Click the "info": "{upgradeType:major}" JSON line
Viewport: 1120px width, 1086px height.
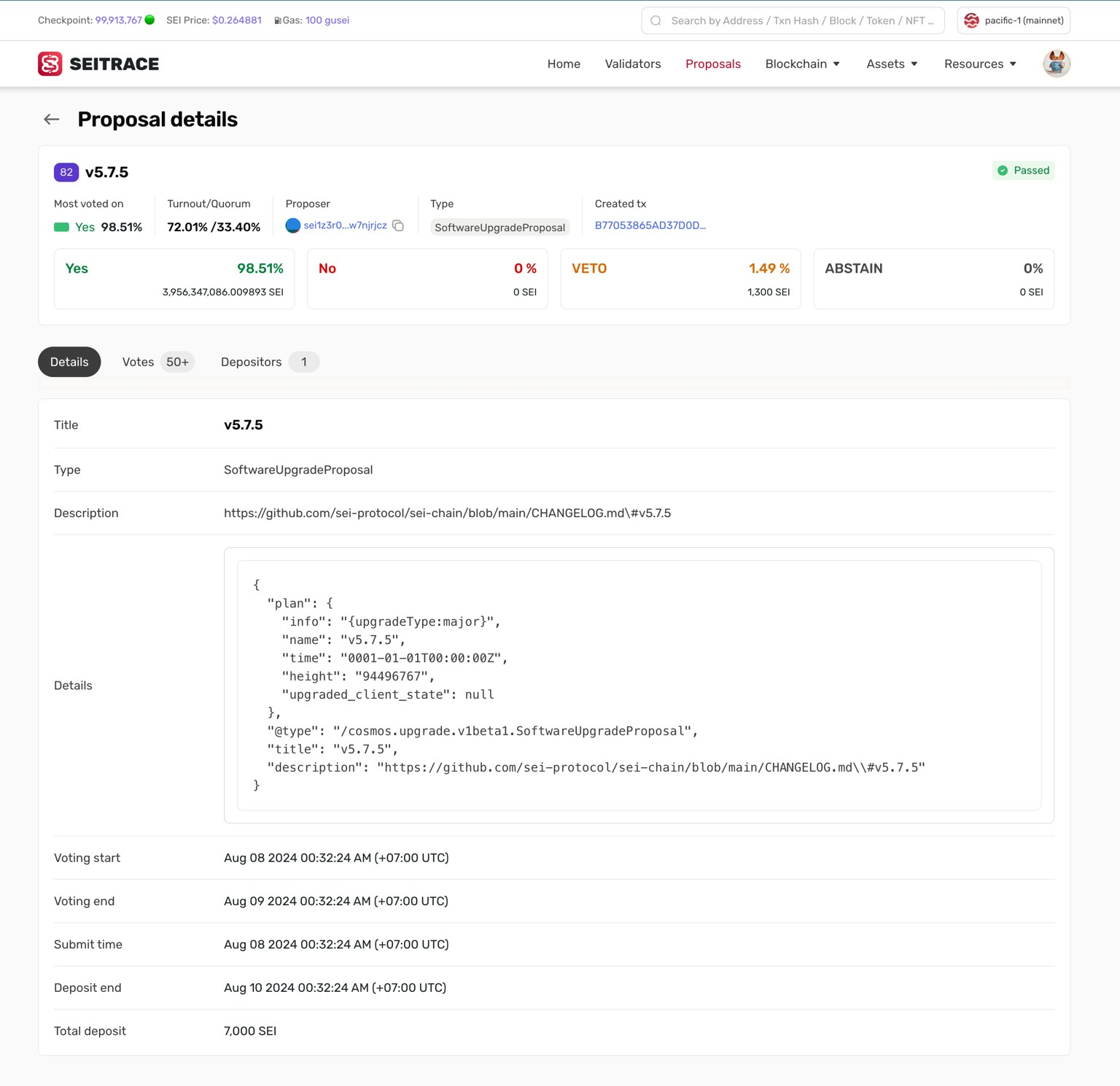(391, 621)
